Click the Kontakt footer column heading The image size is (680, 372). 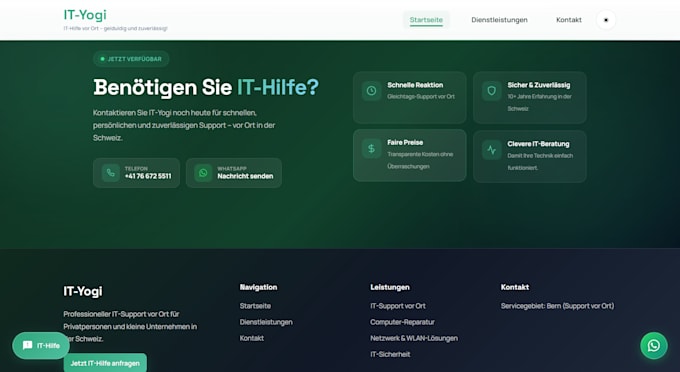tap(514, 287)
